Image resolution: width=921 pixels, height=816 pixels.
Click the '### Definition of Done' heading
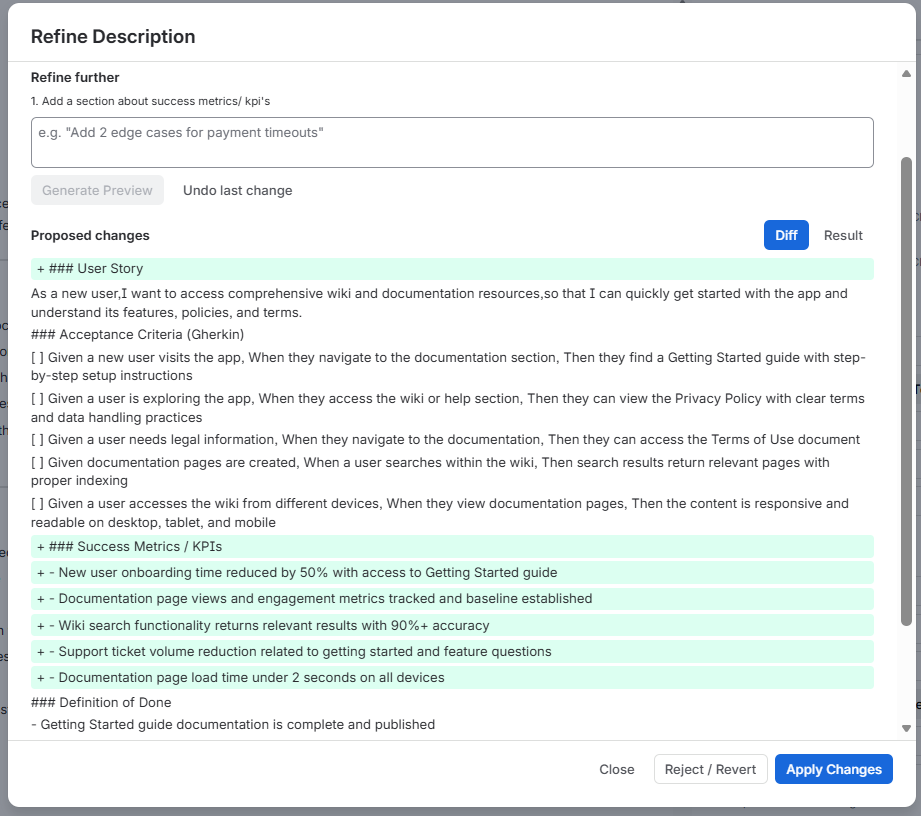point(101,702)
